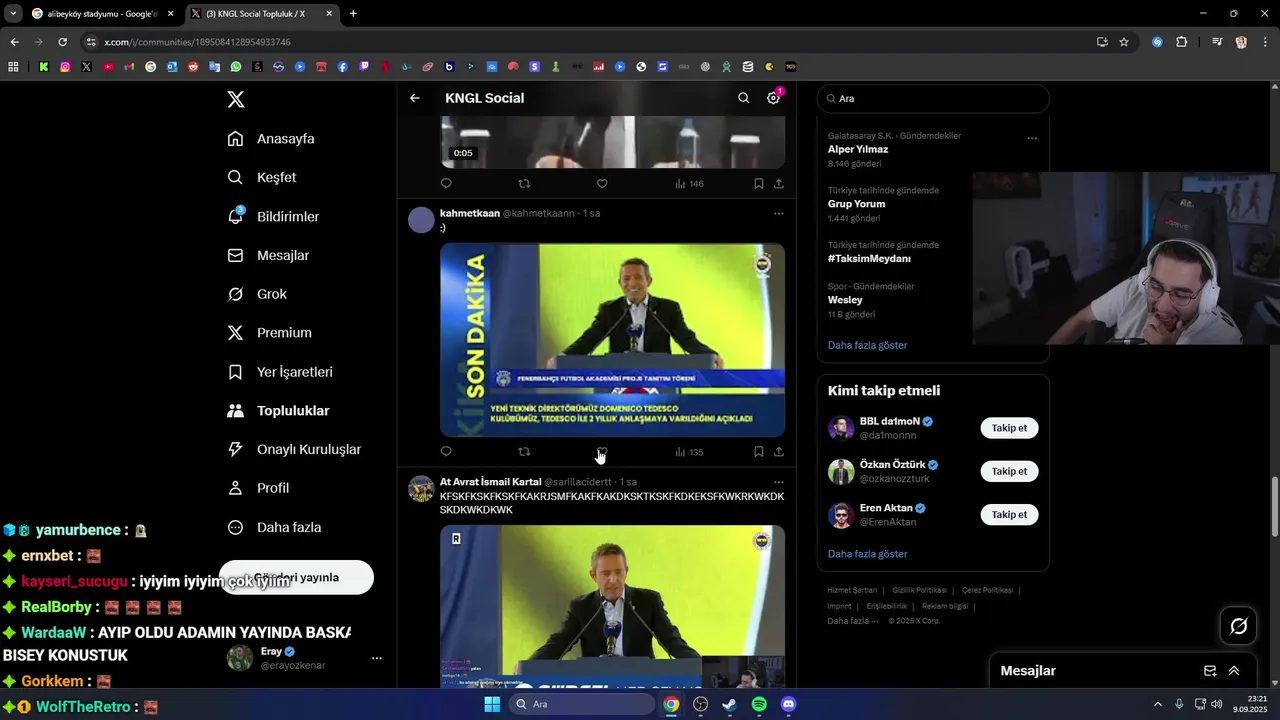The width and height of the screenshot is (1280, 720).
Task: Open more options for Alper Yılmaz trend
Action: (1032, 138)
